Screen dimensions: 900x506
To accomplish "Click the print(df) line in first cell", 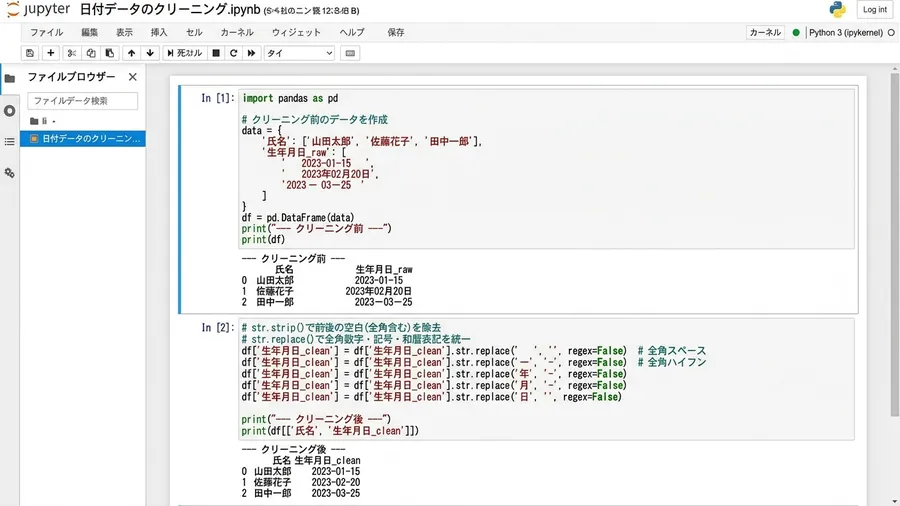I will pyautogui.click(x=263, y=239).
